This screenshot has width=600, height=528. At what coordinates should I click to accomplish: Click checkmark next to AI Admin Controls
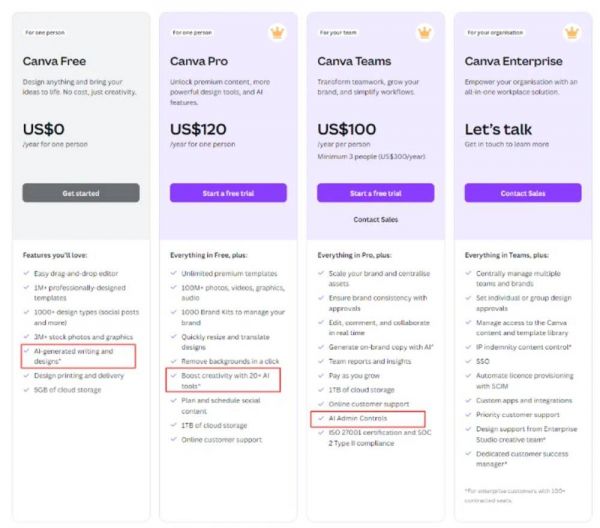[x=321, y=418]
